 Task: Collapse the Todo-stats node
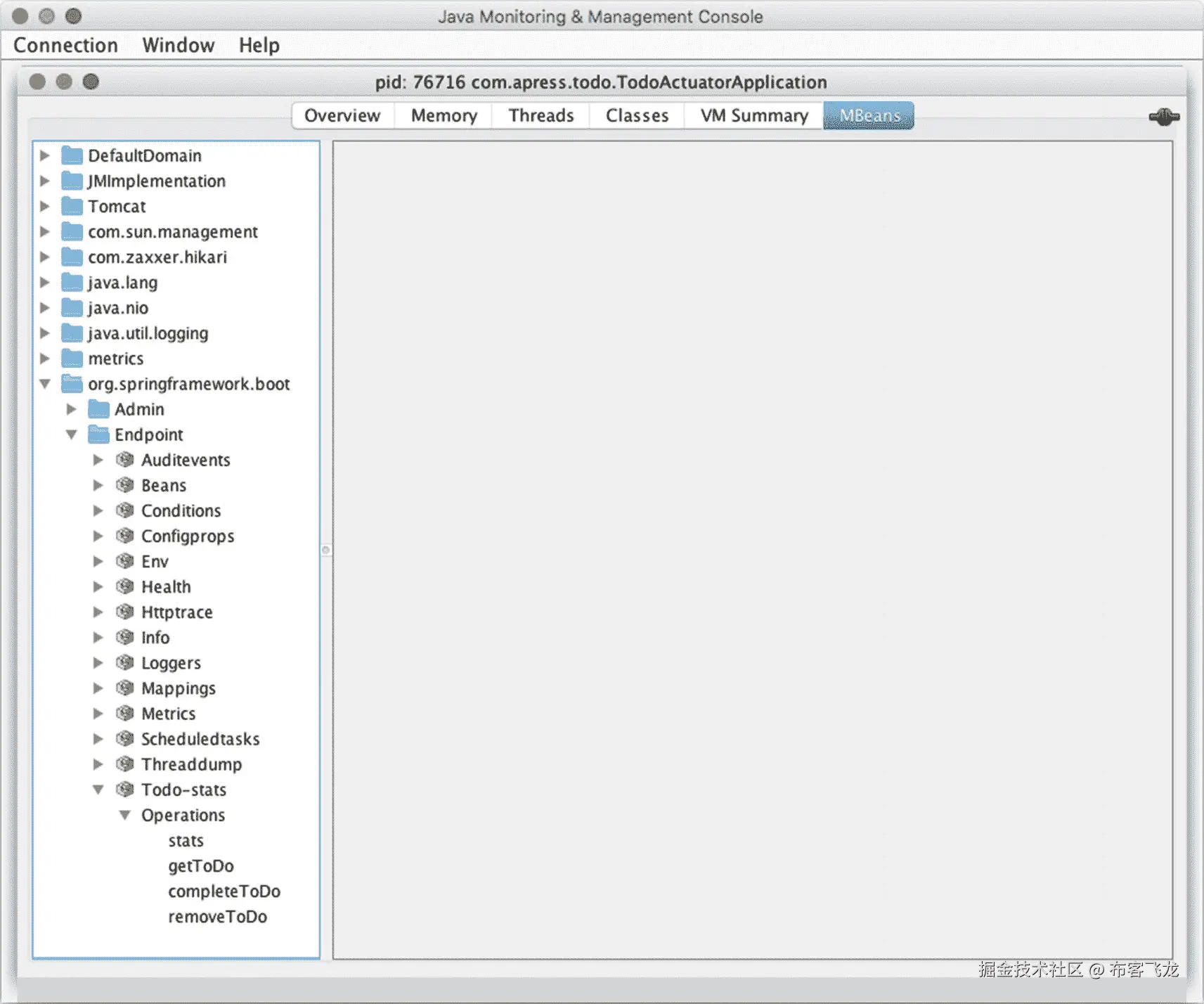pos(98,790)
